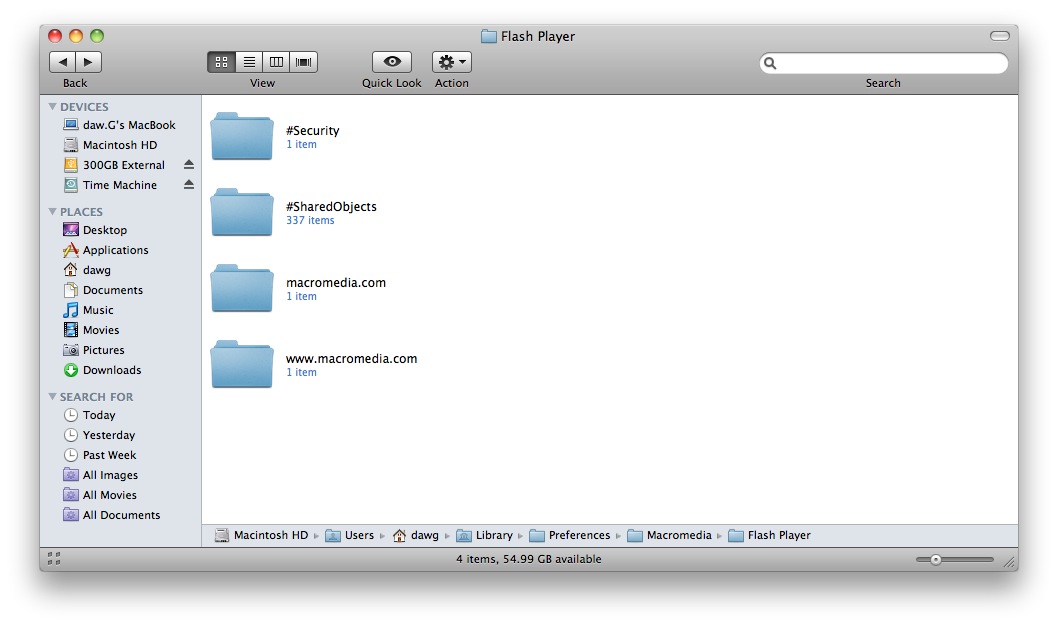The image size is (1058, 626).
Task: Click the window resize grip
Action: pyautogui.click(x=1009, y=561)
